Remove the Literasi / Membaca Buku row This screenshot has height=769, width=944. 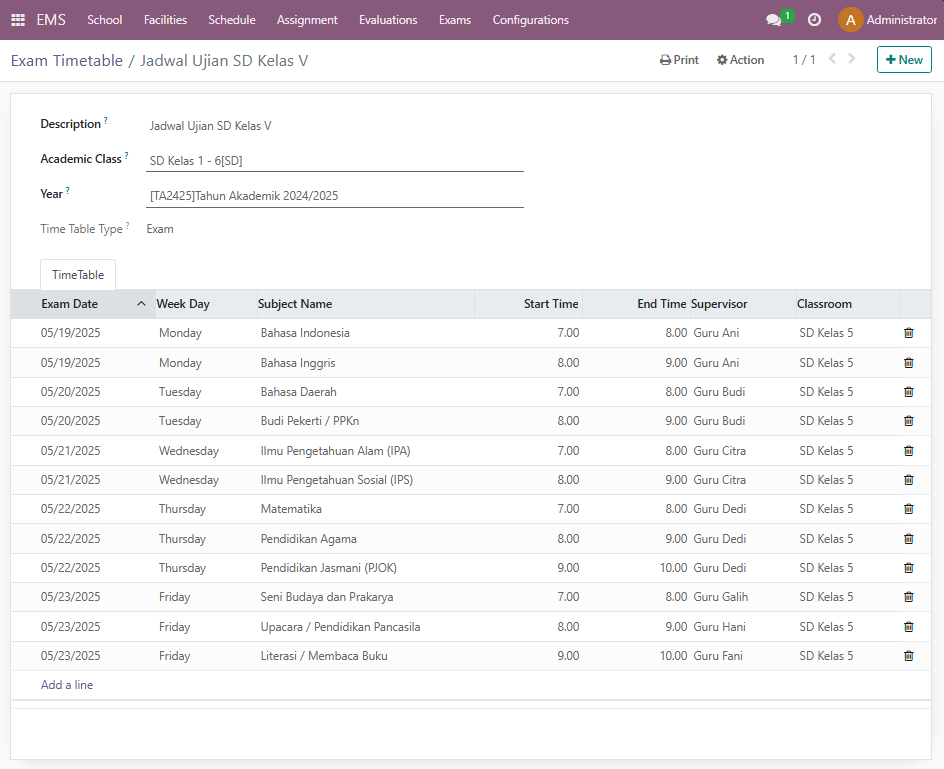coord(908,656)
